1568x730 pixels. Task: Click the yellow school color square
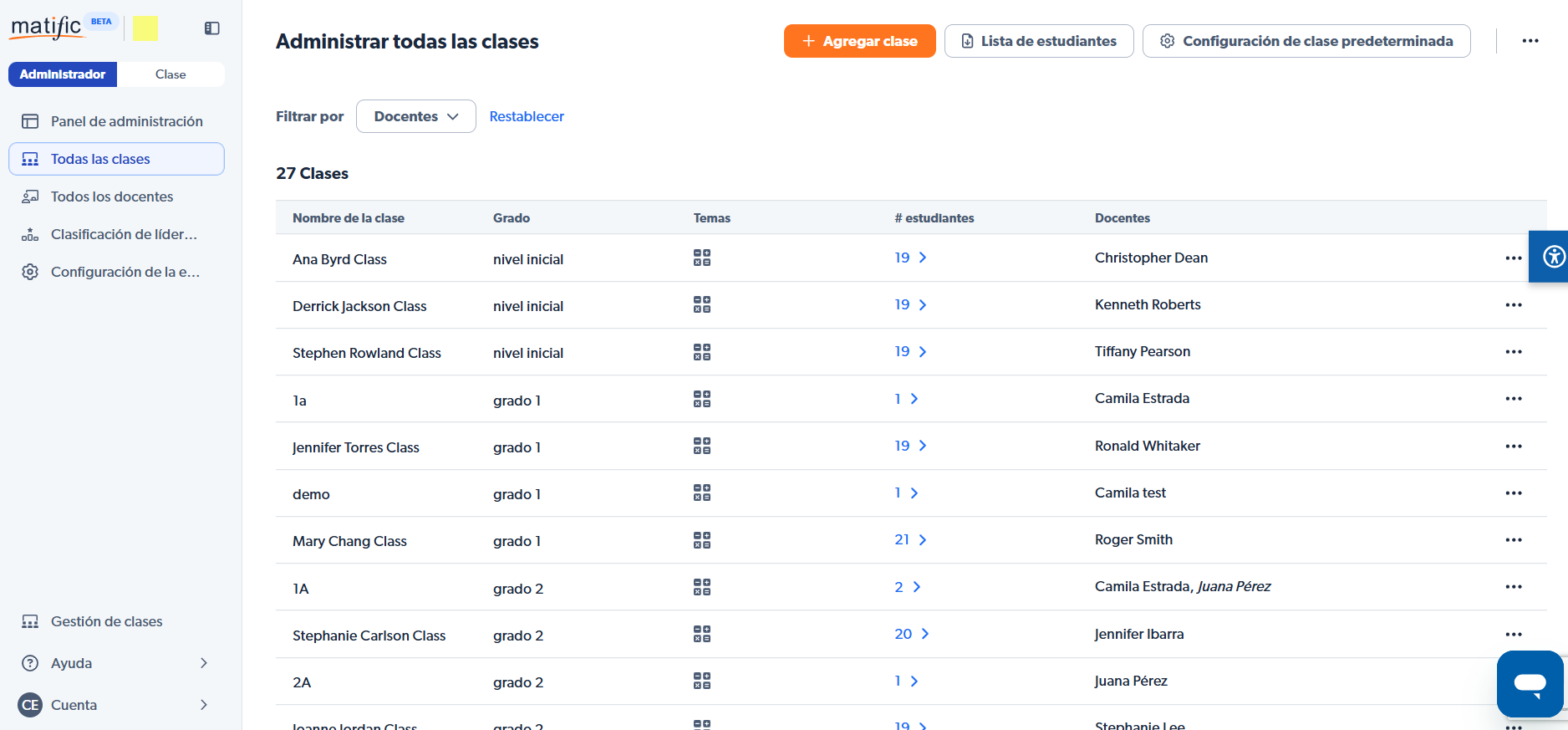[x=145, y=28]
